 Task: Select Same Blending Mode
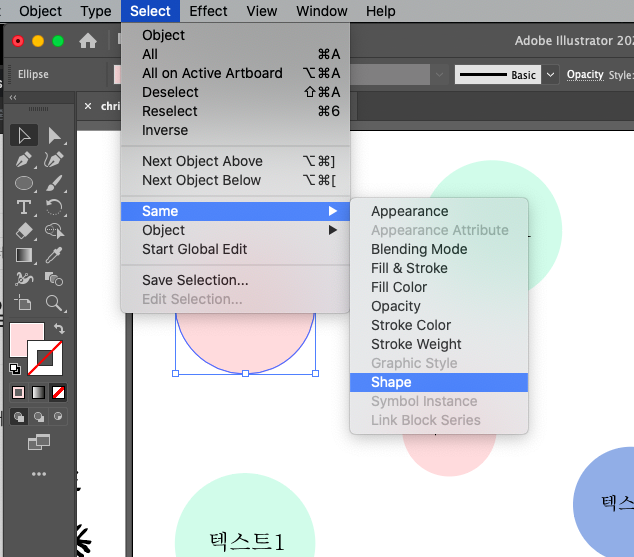coord(439,249)
